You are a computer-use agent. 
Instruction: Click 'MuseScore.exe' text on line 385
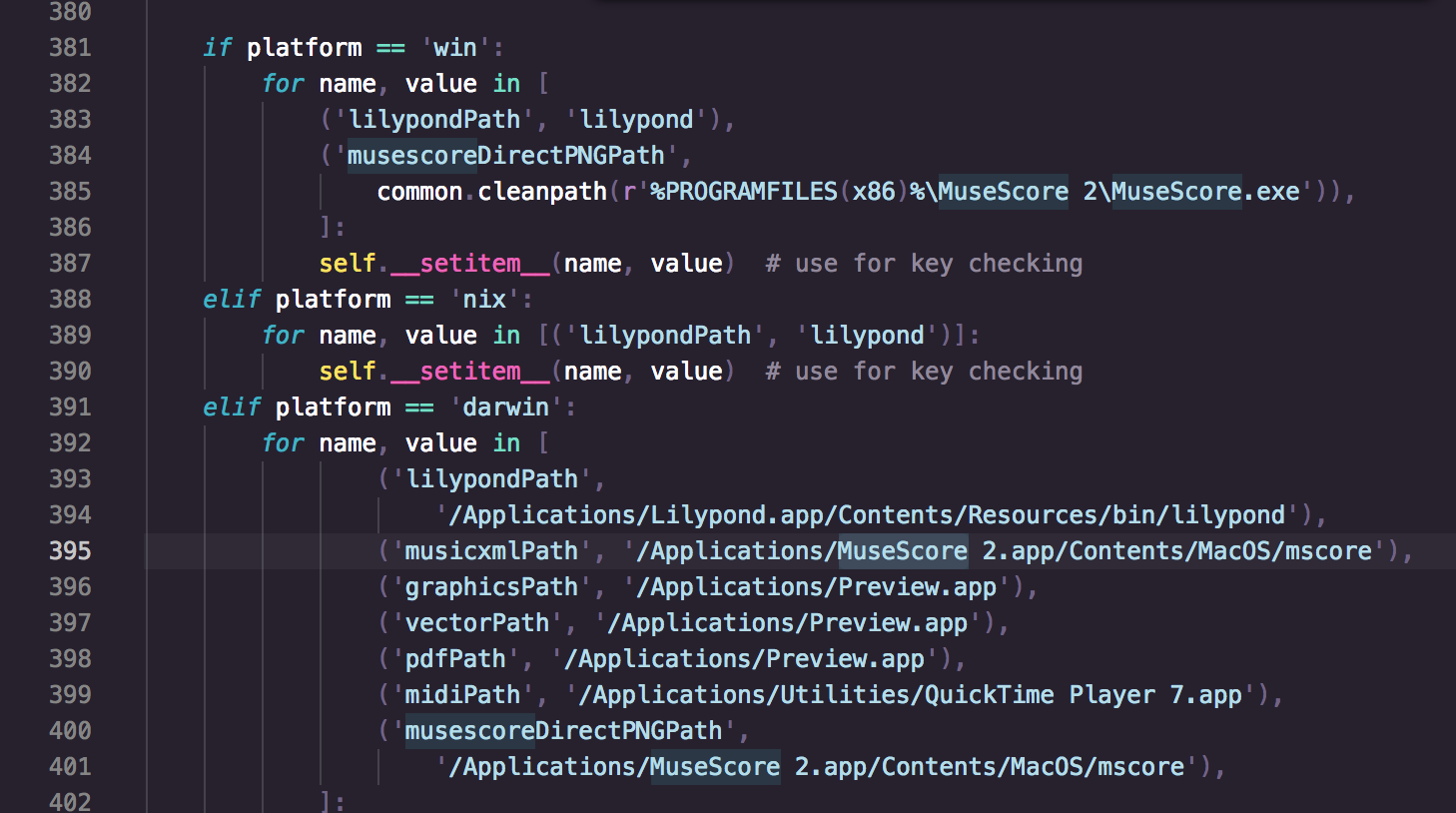tap(1205, 191)
